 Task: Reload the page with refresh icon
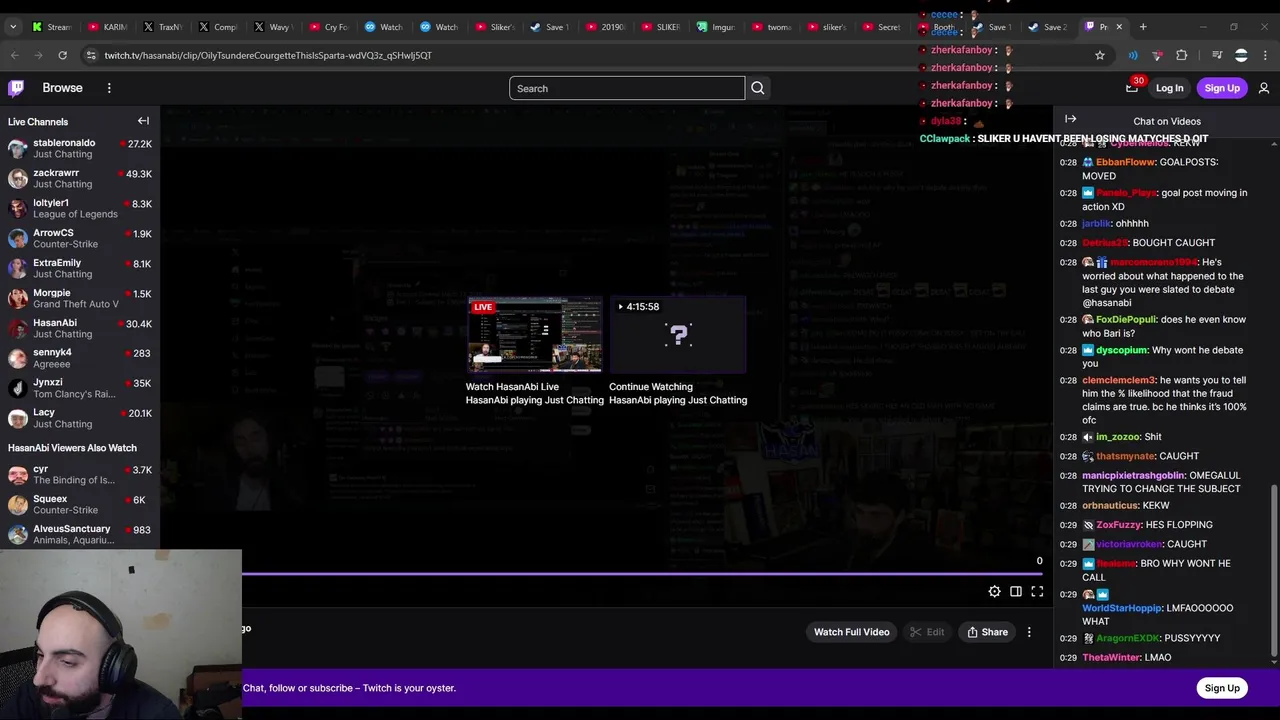(x=62, y=55)
